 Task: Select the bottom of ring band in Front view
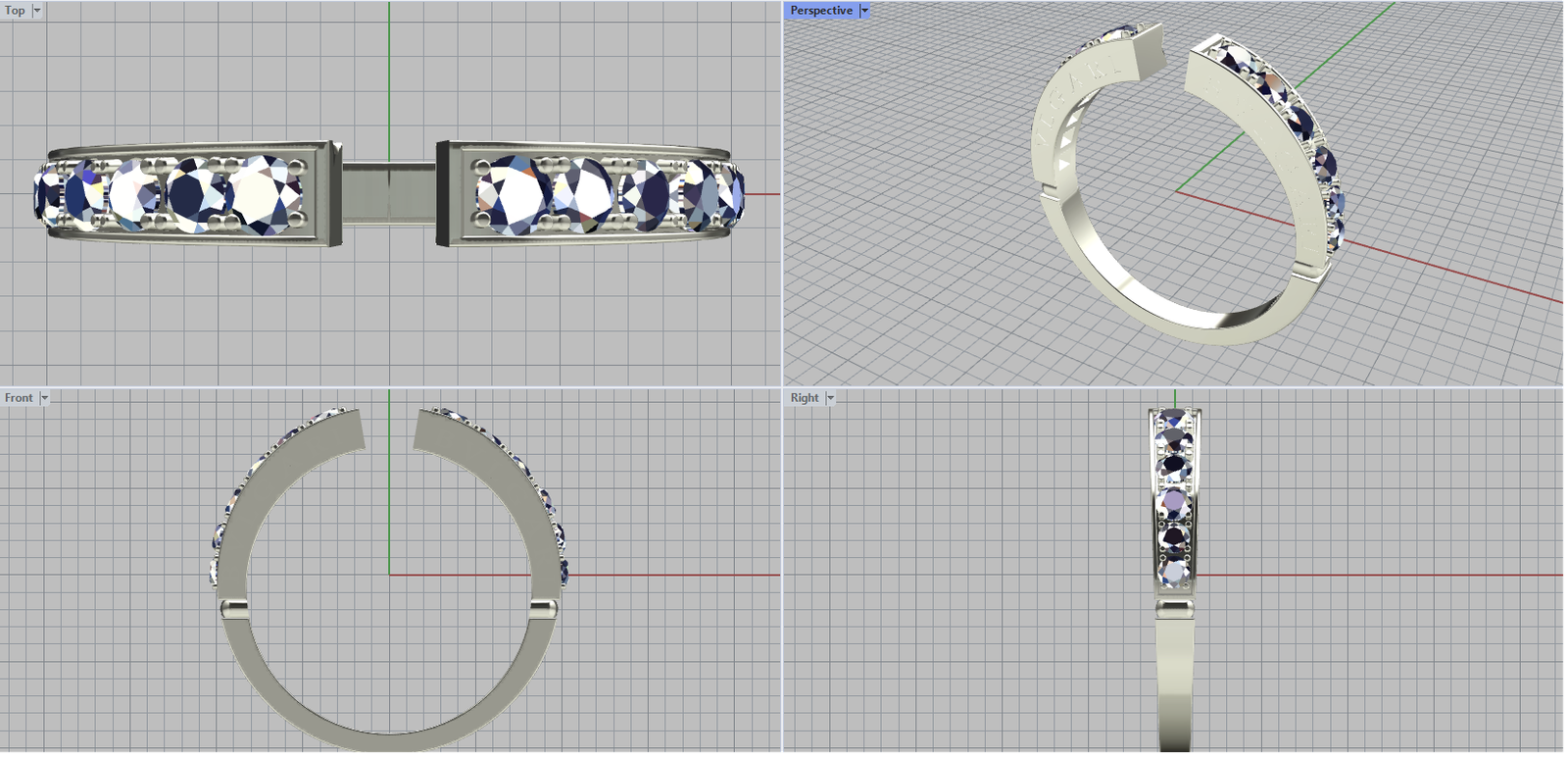pos(389,742)
